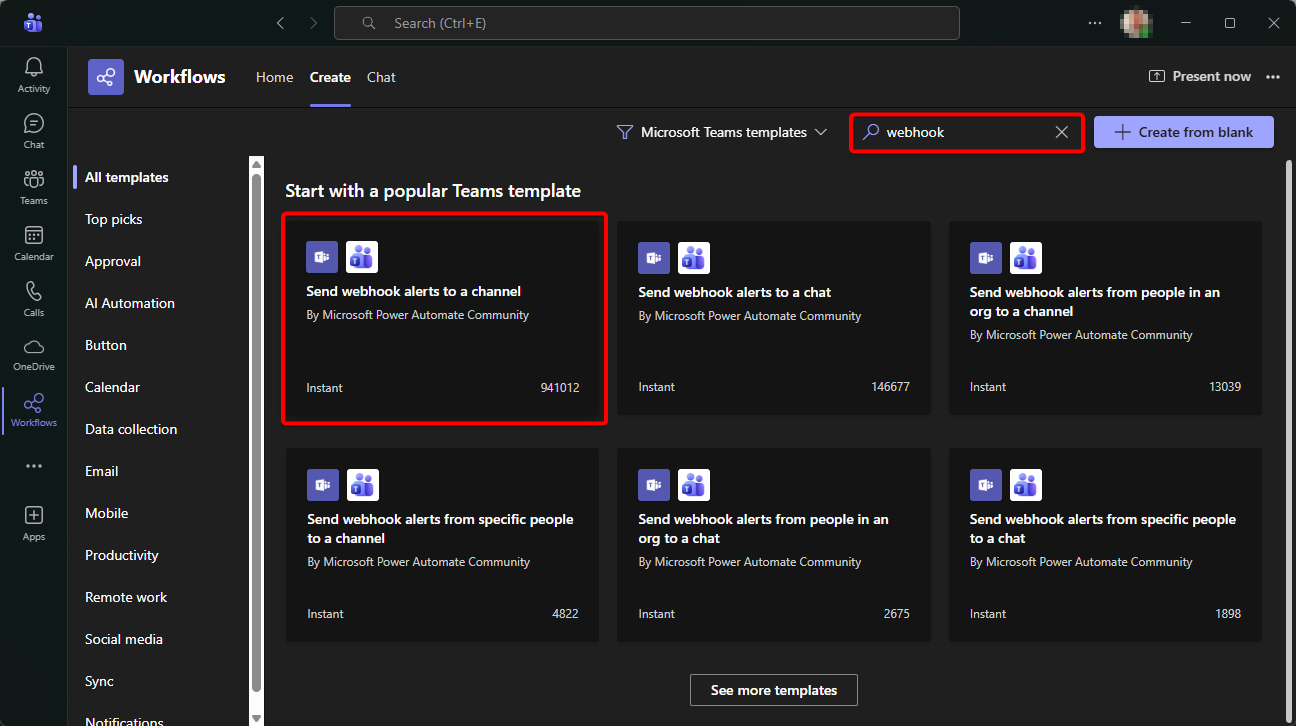This screenshot has height=726, width=1296.
Task: Clear the webhook search text
Action: (x=1062, y=132)
